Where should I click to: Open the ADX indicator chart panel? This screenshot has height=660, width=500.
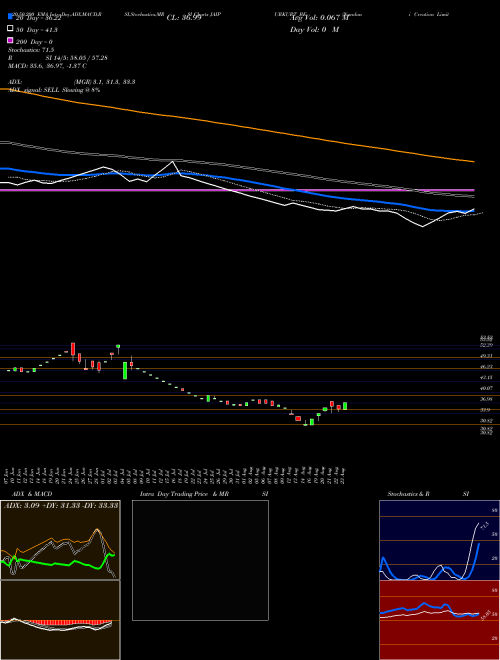(x=60, y=540)
